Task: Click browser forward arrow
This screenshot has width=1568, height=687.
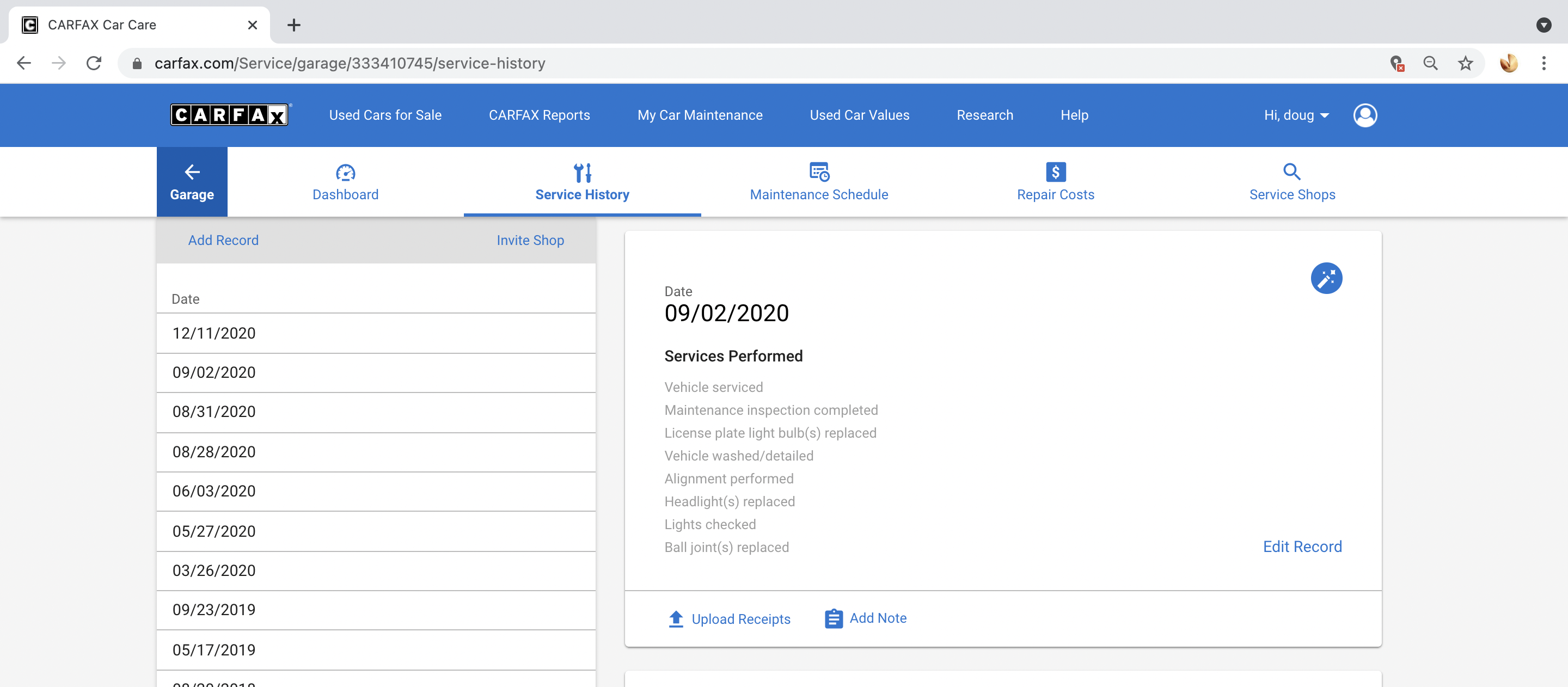Action: pos(58,63)
